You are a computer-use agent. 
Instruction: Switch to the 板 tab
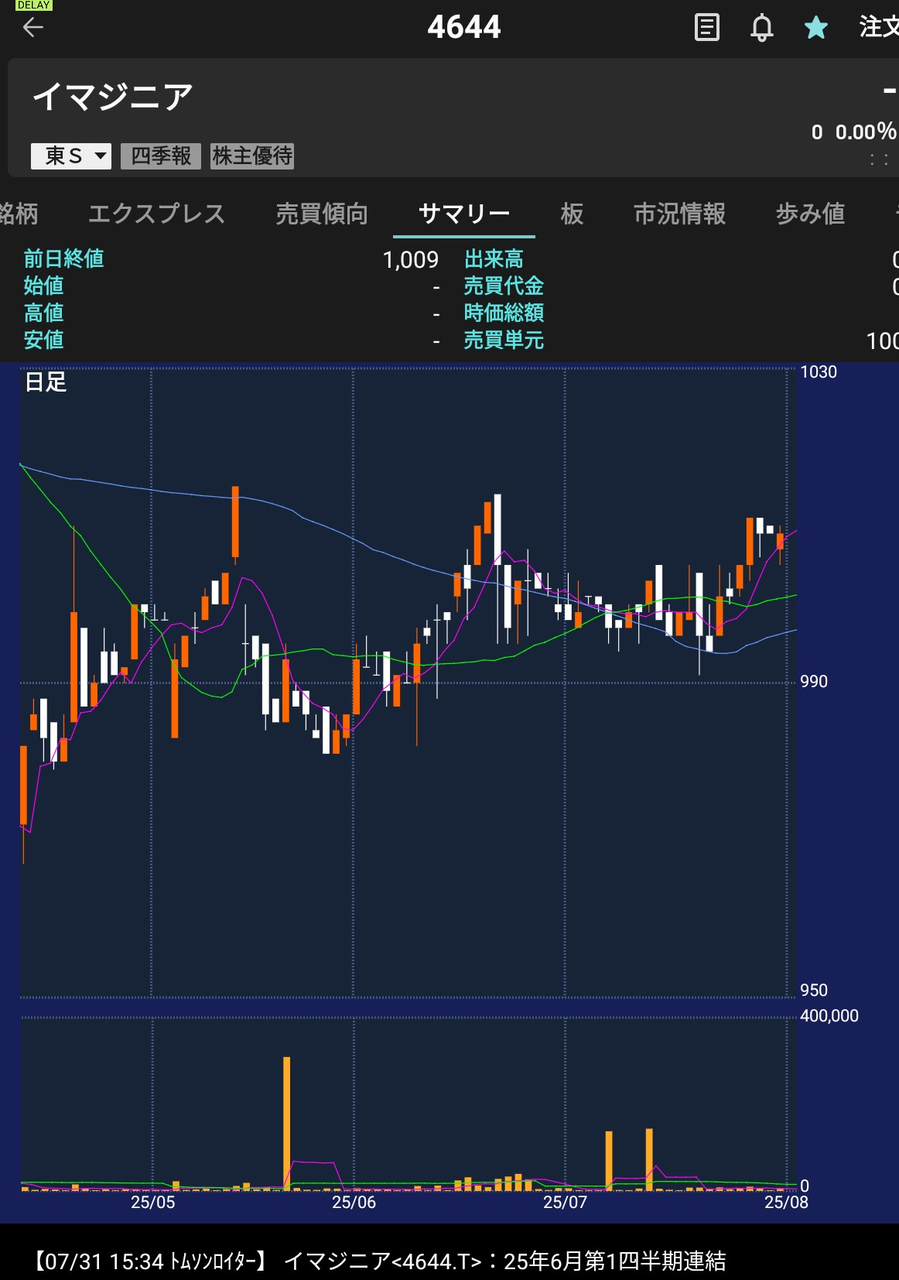[572, 213]
